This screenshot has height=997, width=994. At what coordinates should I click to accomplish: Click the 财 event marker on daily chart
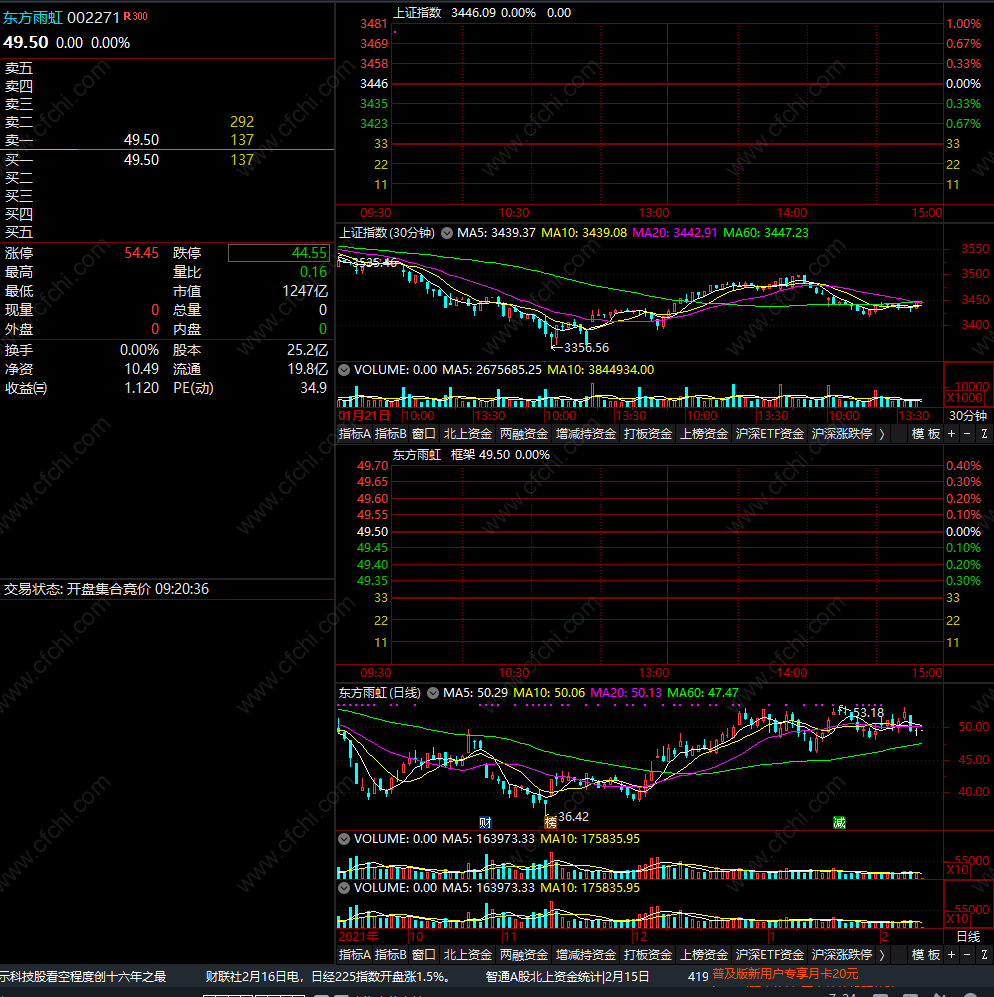(485, 823)
